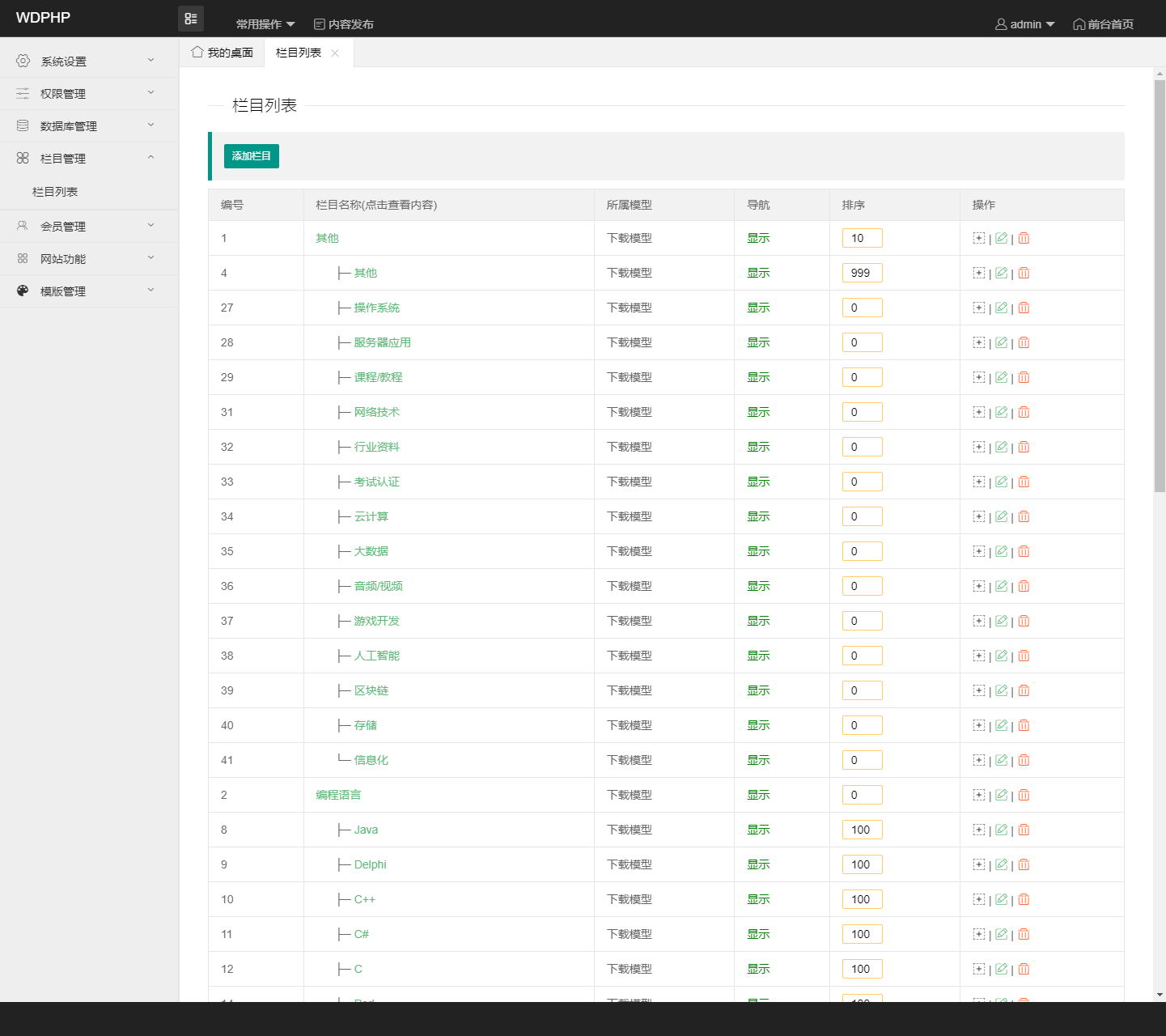Toggle navigation 显示 for the 区块链 row

point(758,690)
